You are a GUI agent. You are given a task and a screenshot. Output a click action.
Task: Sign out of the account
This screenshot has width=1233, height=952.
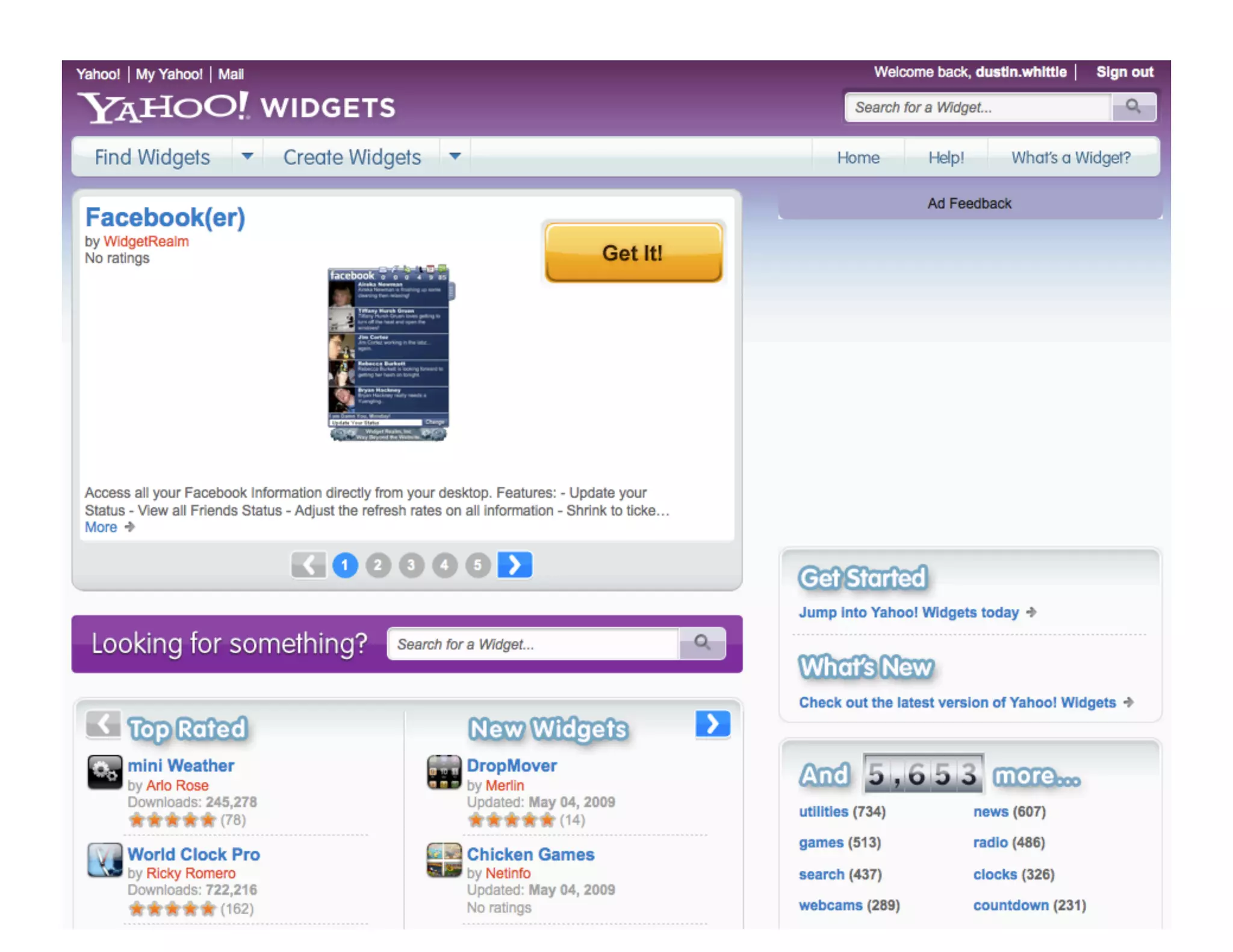coord(1125,72)
